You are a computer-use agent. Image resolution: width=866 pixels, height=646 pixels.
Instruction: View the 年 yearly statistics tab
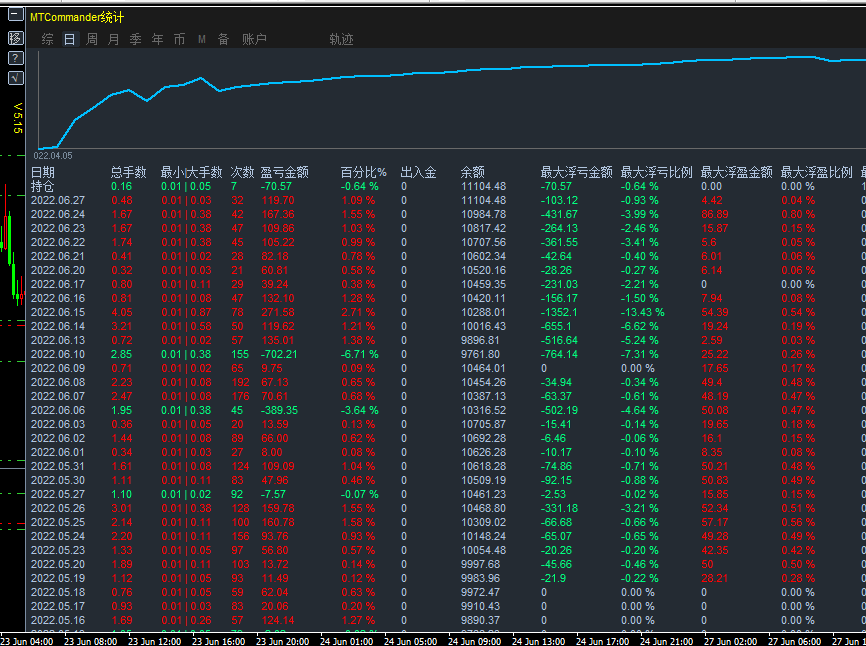(157, 40)
